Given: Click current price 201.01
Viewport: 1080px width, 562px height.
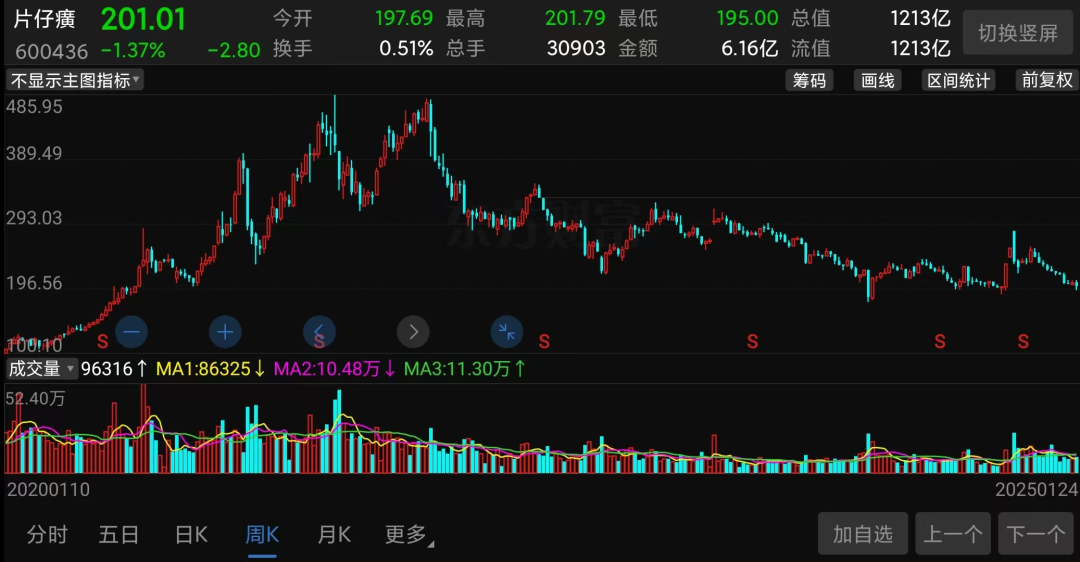Looking at the screenshot, I should click(x=143, y=19).
